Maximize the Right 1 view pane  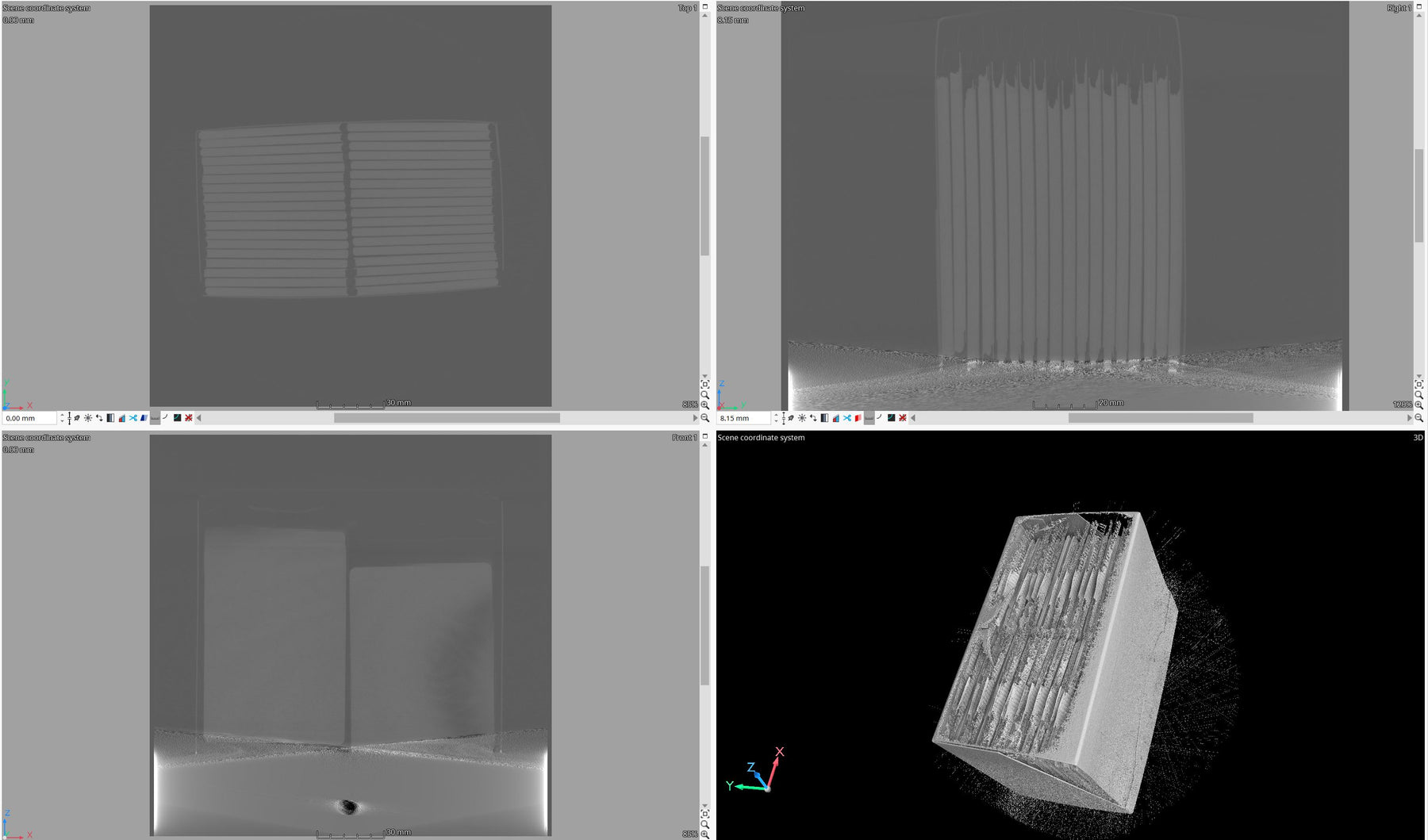(1418, 7)
